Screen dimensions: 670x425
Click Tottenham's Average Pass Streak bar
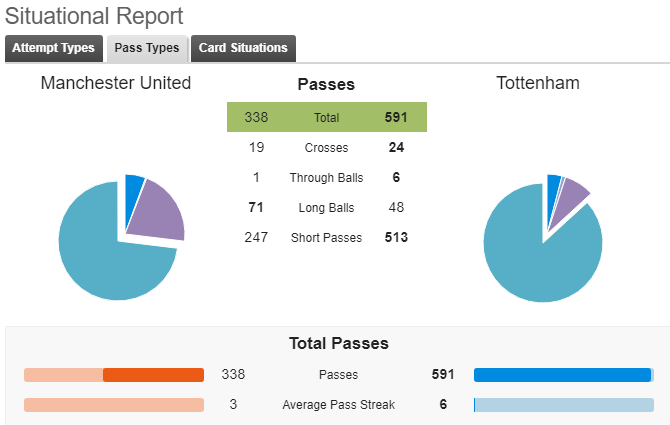tap(564, 405)
